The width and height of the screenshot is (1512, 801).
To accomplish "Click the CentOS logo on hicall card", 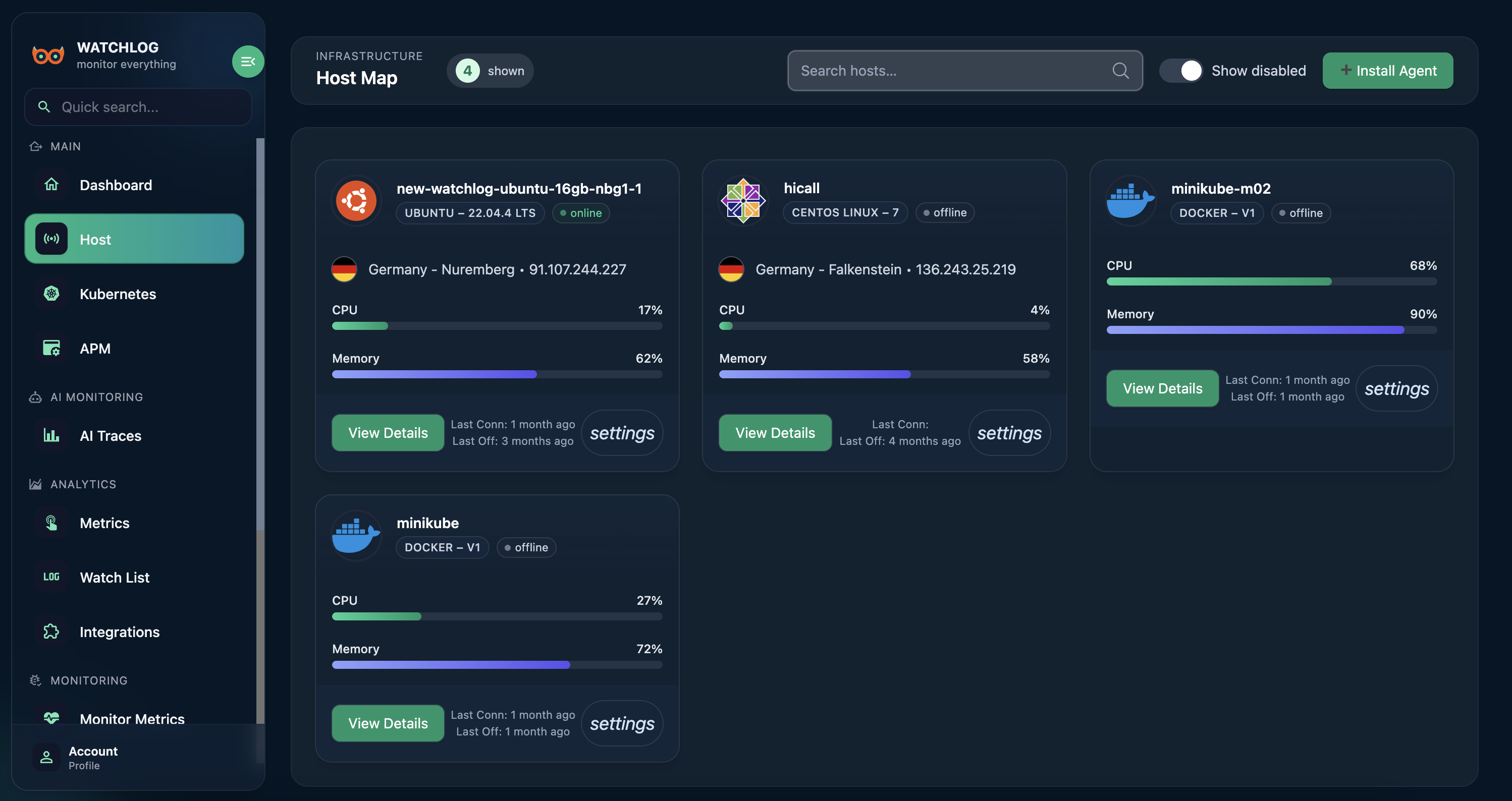I will coord(743,201).
